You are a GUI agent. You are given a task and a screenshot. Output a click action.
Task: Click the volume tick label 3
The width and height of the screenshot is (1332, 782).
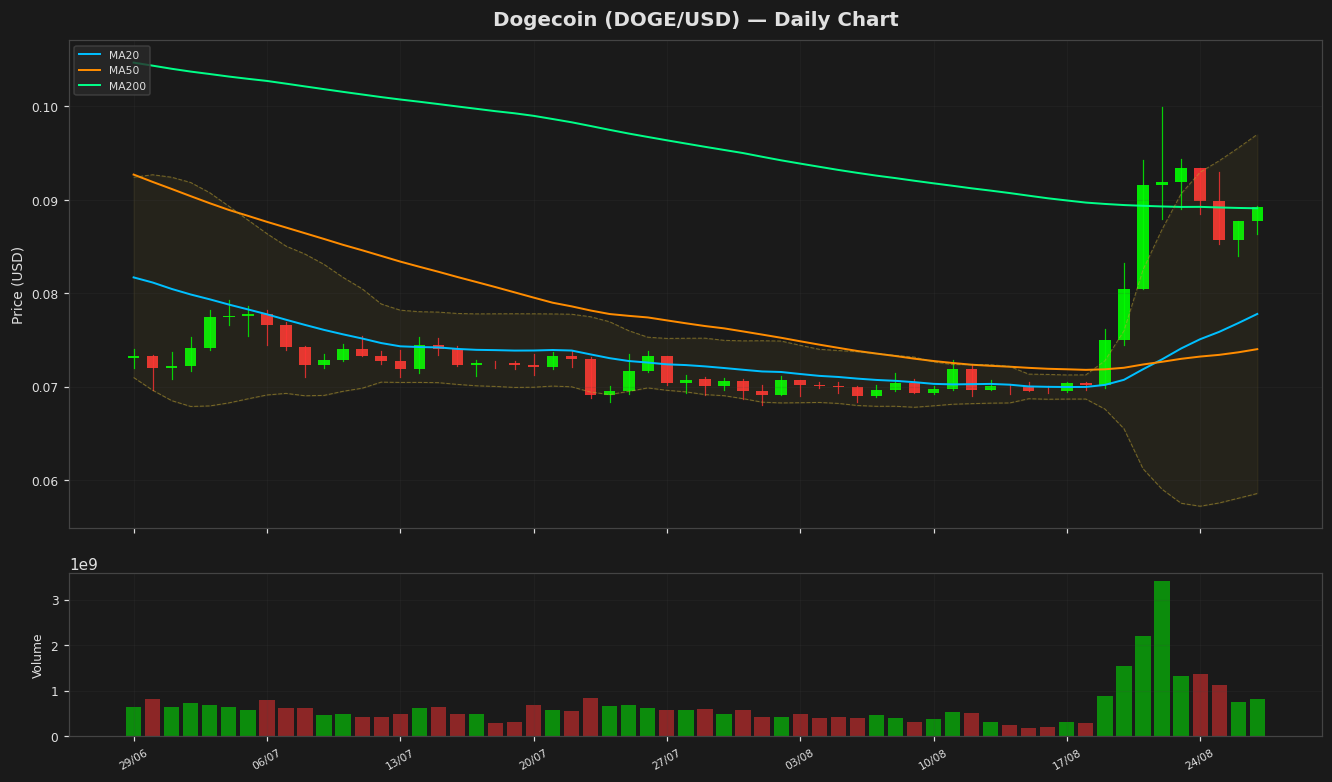[x=56, y=600]
